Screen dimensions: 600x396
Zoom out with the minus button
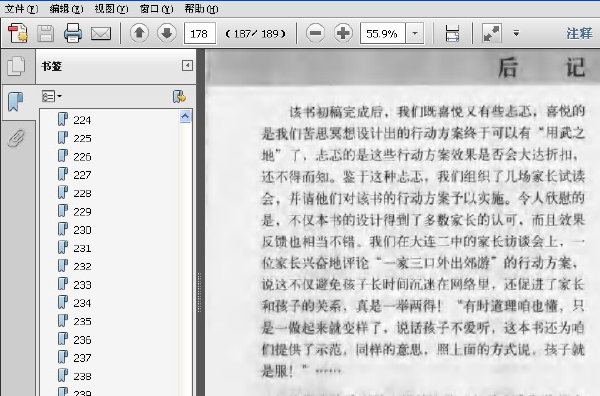315,33
